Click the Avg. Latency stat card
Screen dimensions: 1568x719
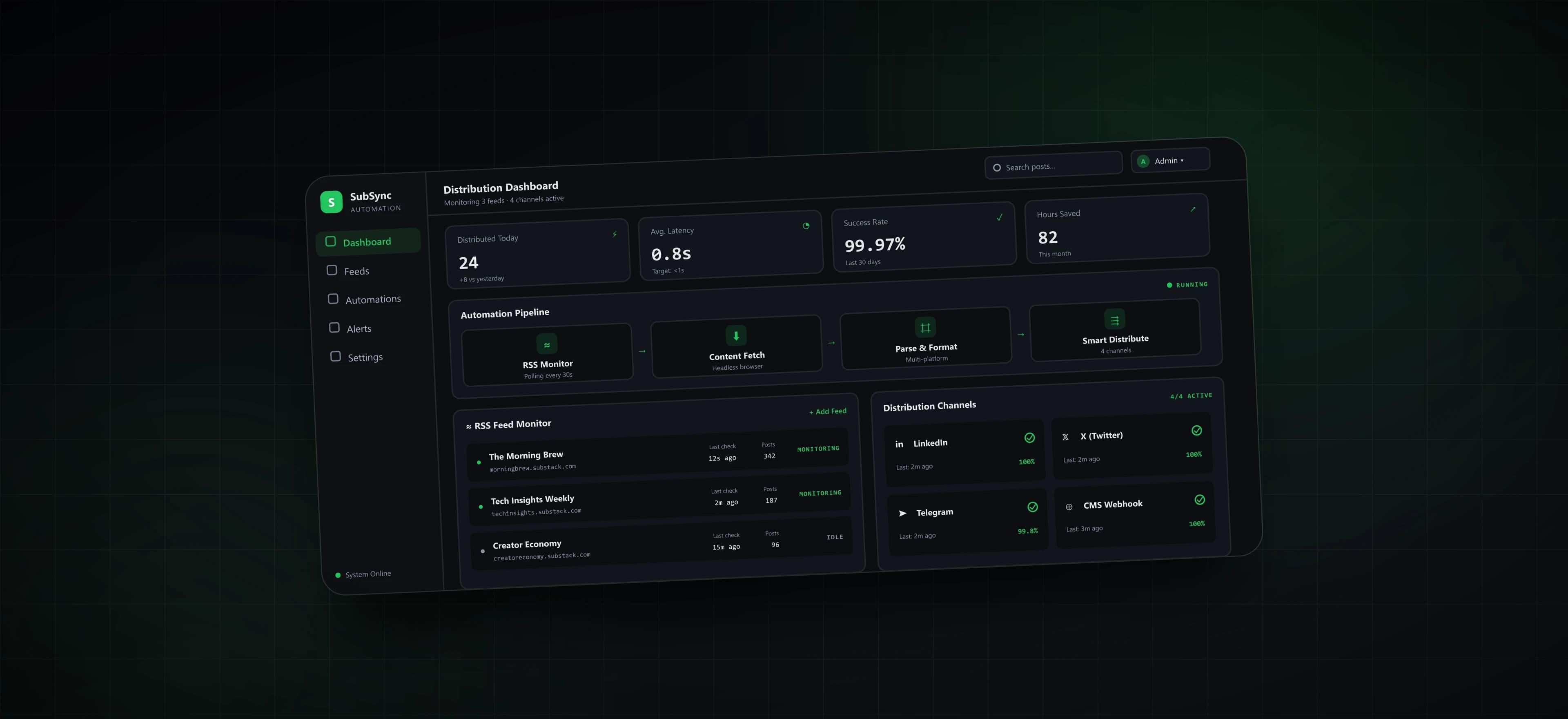[x=731, y=246]
